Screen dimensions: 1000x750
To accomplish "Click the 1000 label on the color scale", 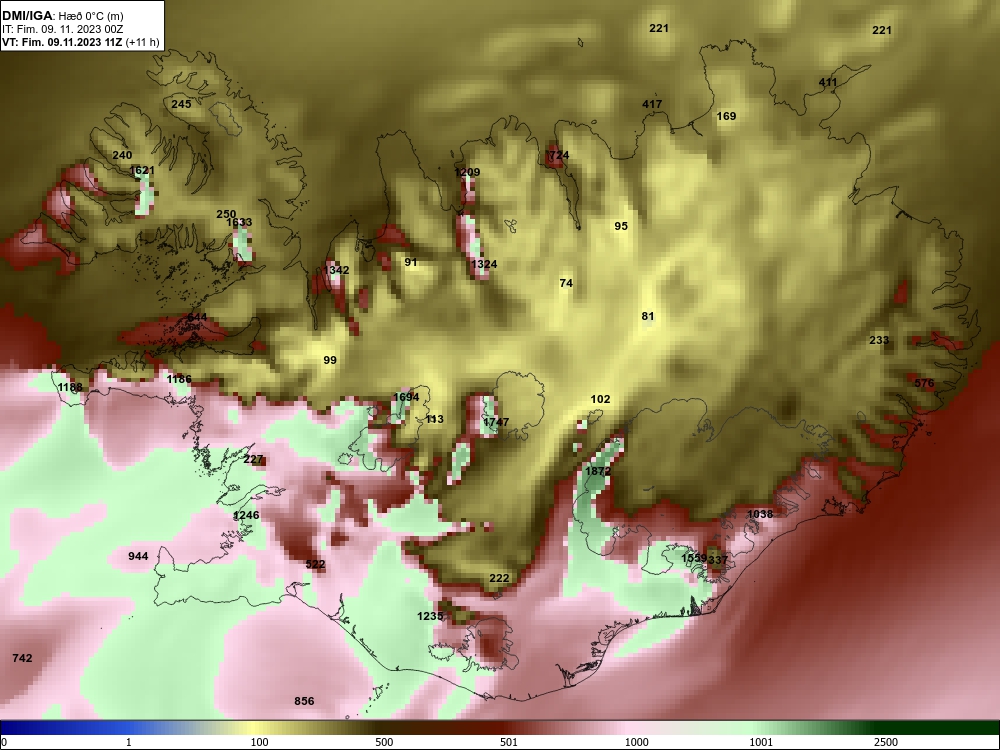I will point(636,742).
